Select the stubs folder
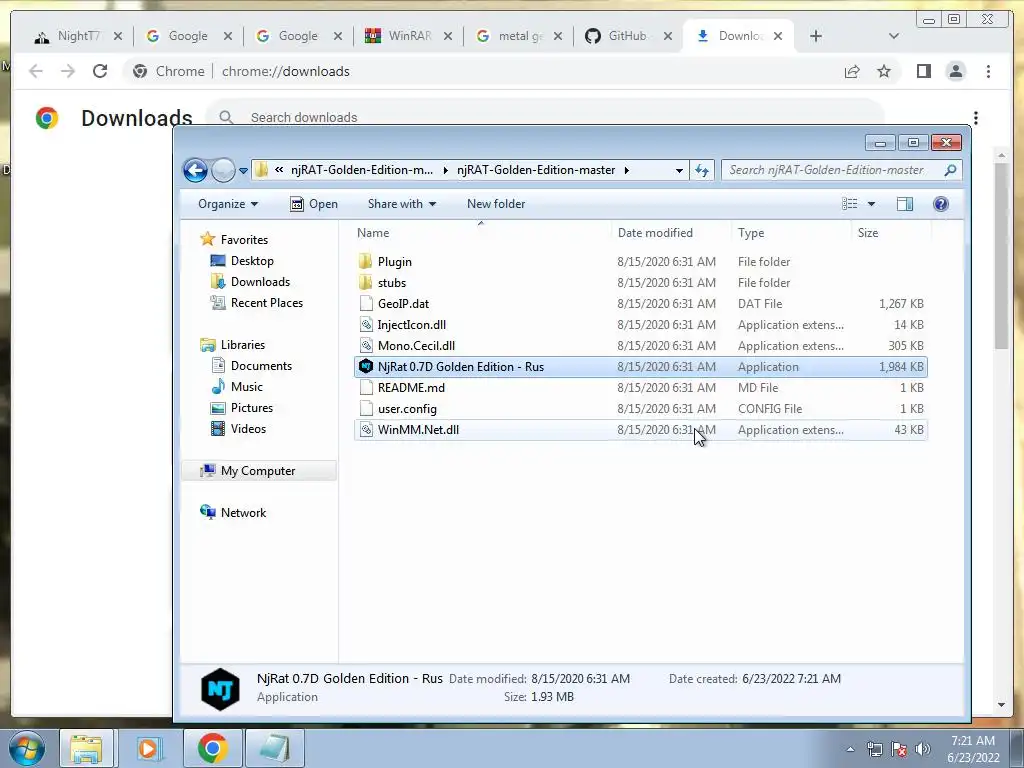Viewport: 1024px width, 768px height. click(640, 283)
